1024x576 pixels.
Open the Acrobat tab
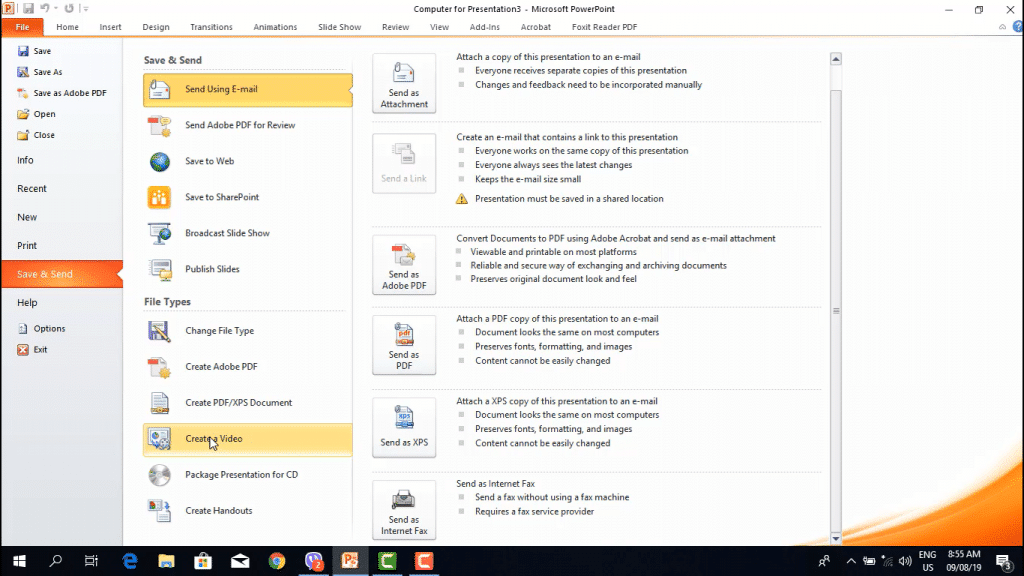pyautogui.click(x=536, y=27)
